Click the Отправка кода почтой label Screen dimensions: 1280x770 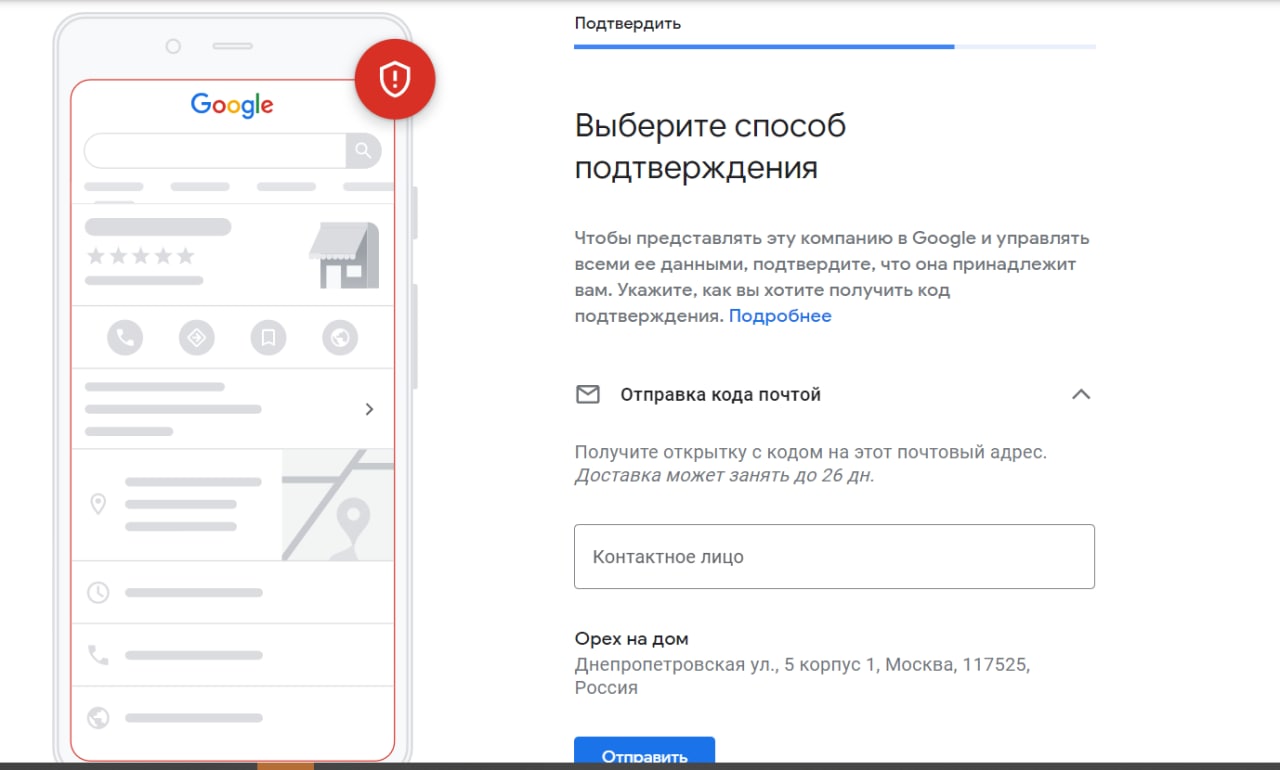(720, 394)
